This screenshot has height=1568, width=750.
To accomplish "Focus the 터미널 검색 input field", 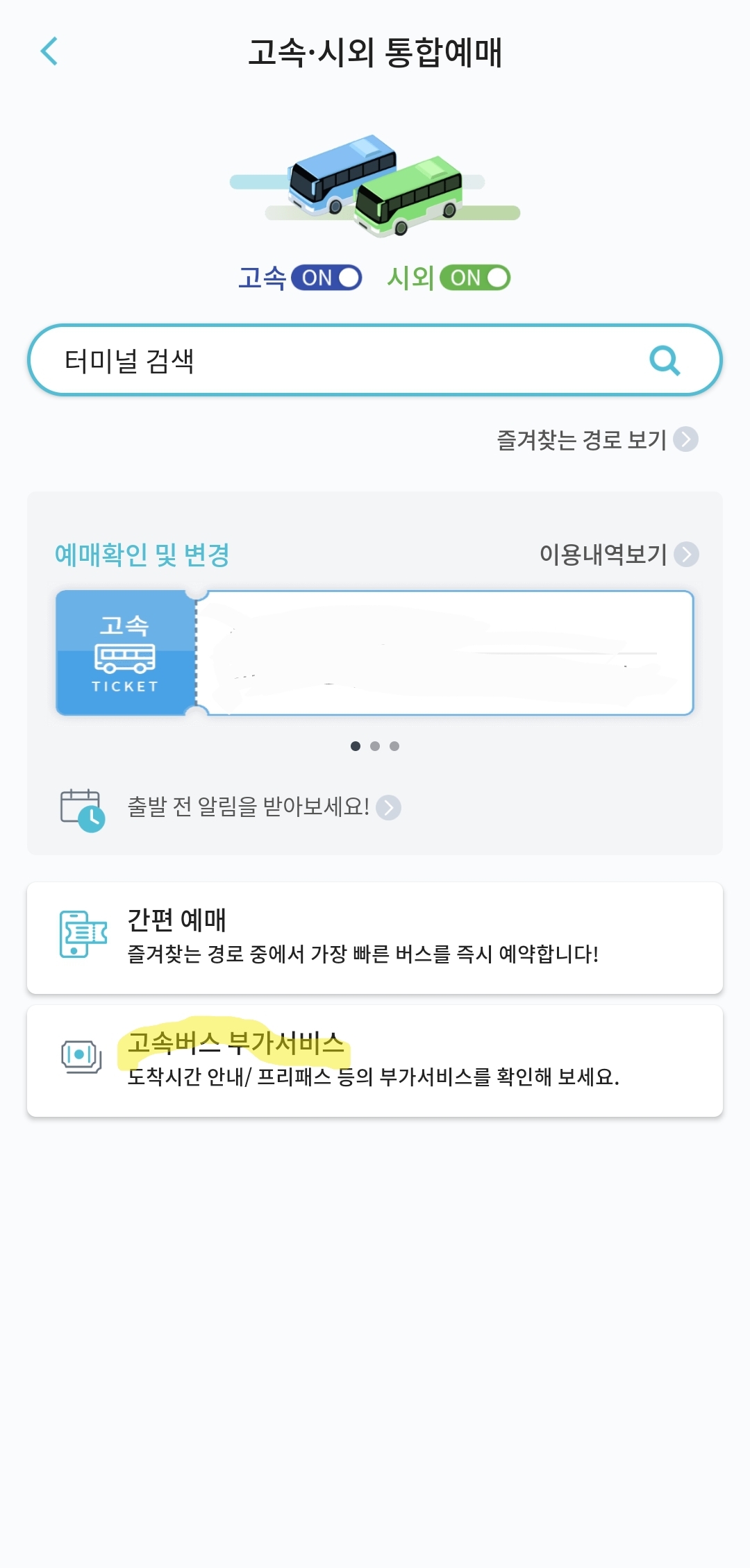I will [x=375, y=360].
